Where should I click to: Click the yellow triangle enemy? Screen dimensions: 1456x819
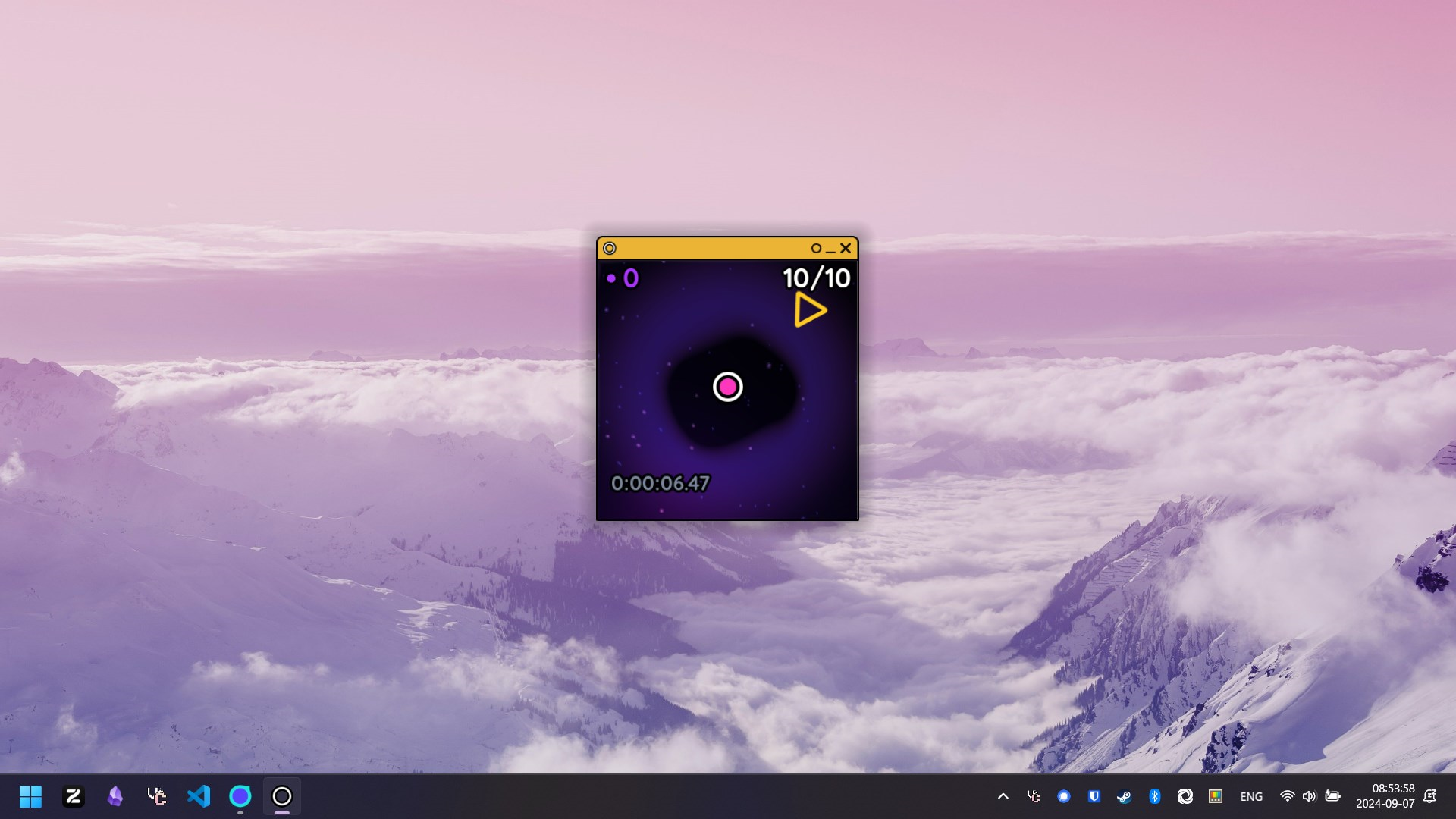pos(810,310)
